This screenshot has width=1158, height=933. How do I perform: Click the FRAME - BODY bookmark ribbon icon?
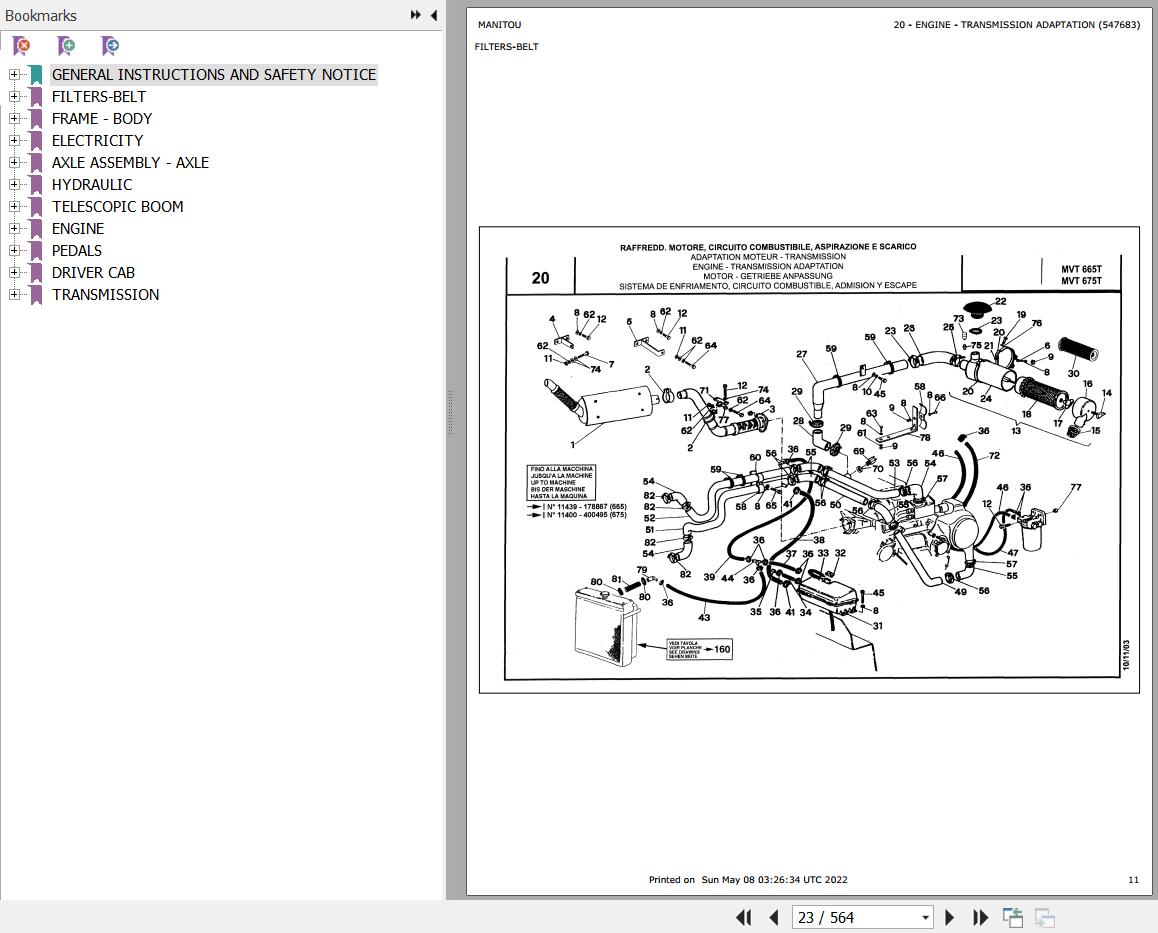coord(35,119)
